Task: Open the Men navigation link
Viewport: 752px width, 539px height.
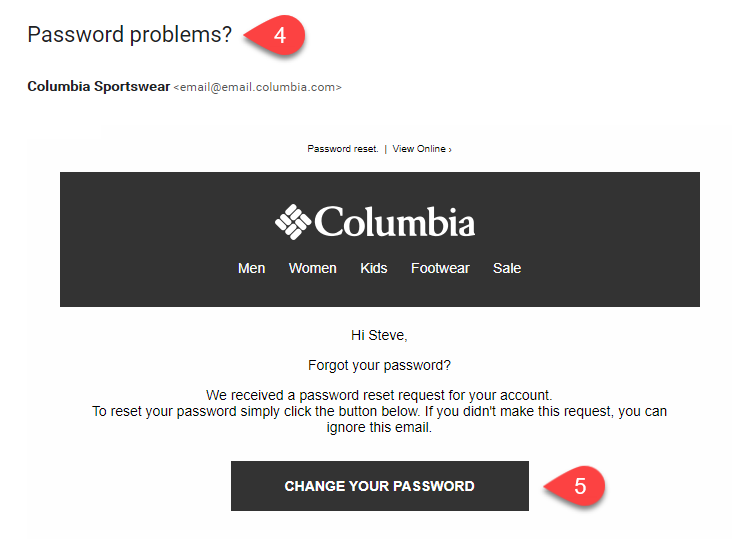Action: [252, 268]
